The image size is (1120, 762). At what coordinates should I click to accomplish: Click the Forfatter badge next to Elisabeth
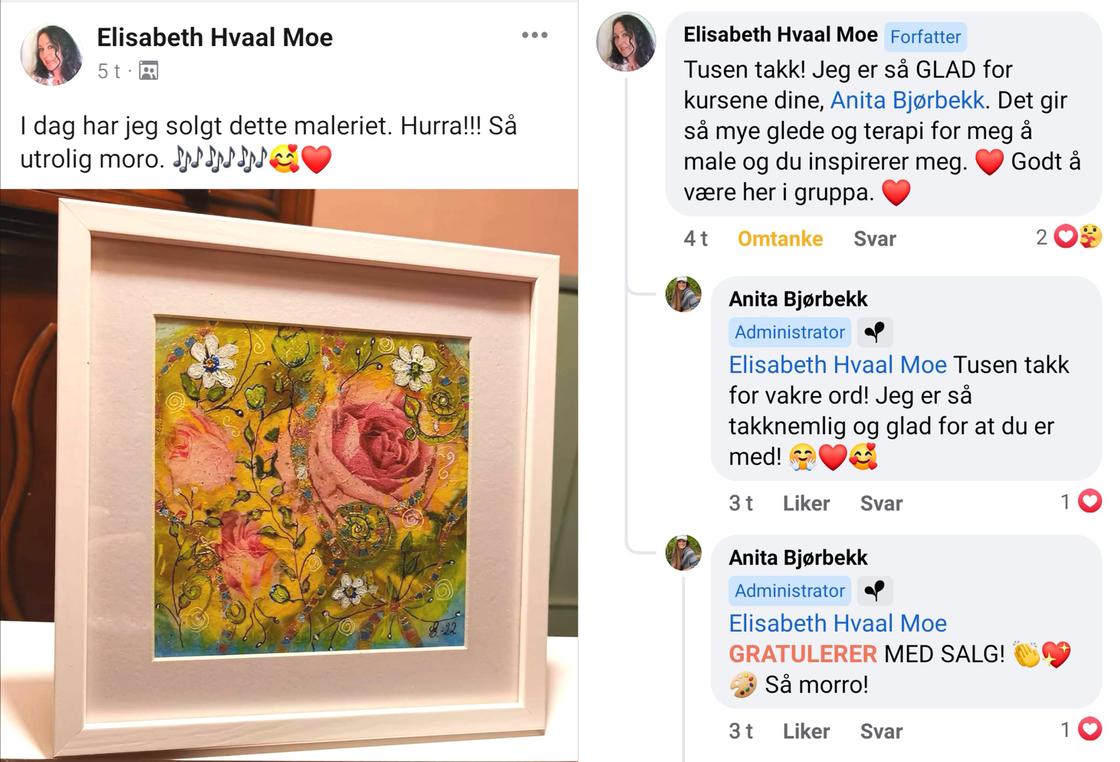(x=925, y=36)
